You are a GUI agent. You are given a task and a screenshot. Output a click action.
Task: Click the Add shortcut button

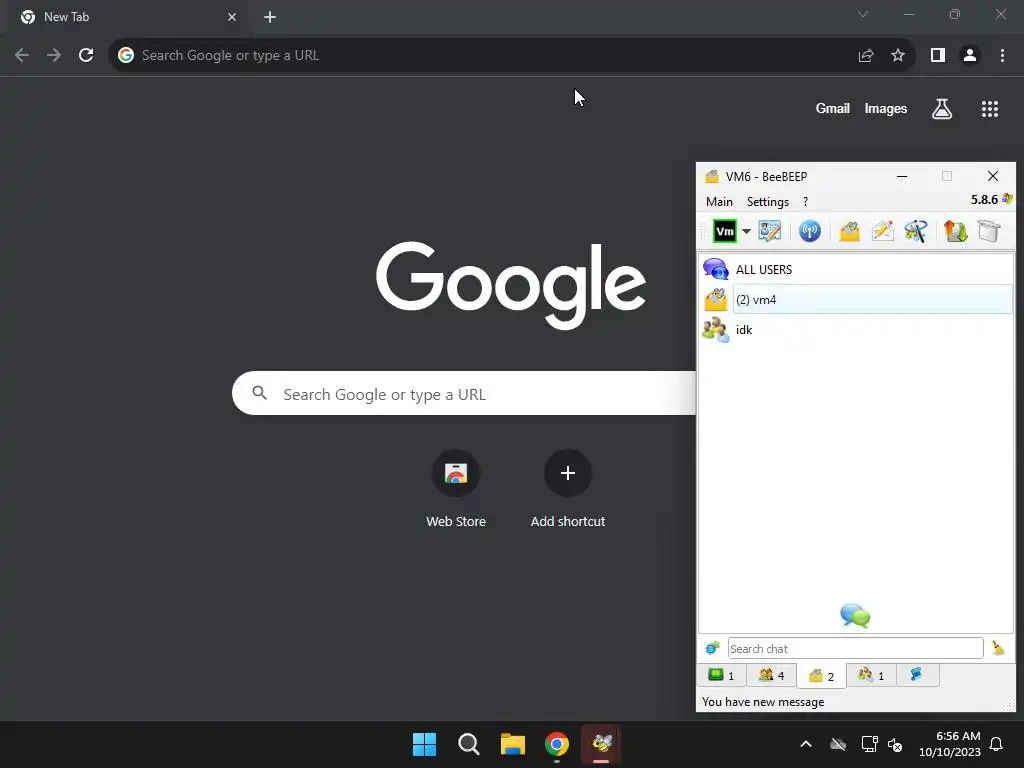(568, 489)
